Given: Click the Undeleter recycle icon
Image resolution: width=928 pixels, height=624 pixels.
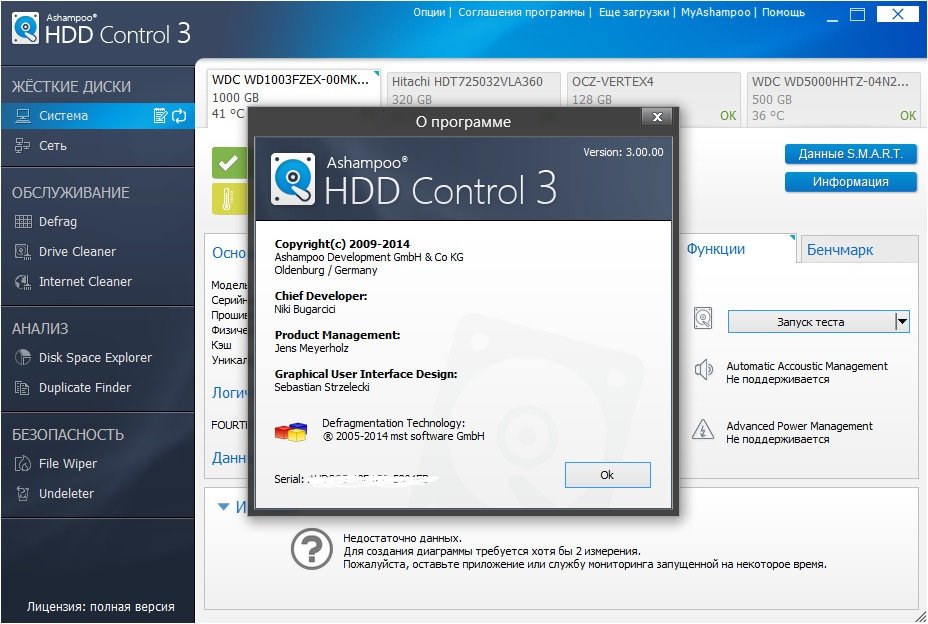Looking at the screenshot, I should (22, 493).
